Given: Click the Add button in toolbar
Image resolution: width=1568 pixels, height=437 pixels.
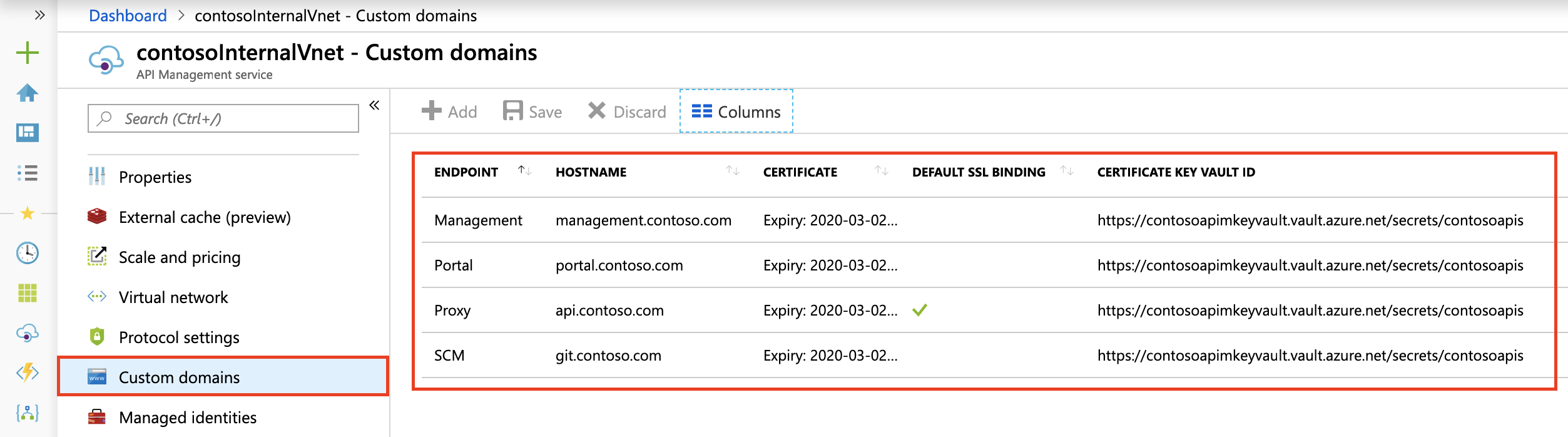Looking at the screenshot, I should 449,111.
